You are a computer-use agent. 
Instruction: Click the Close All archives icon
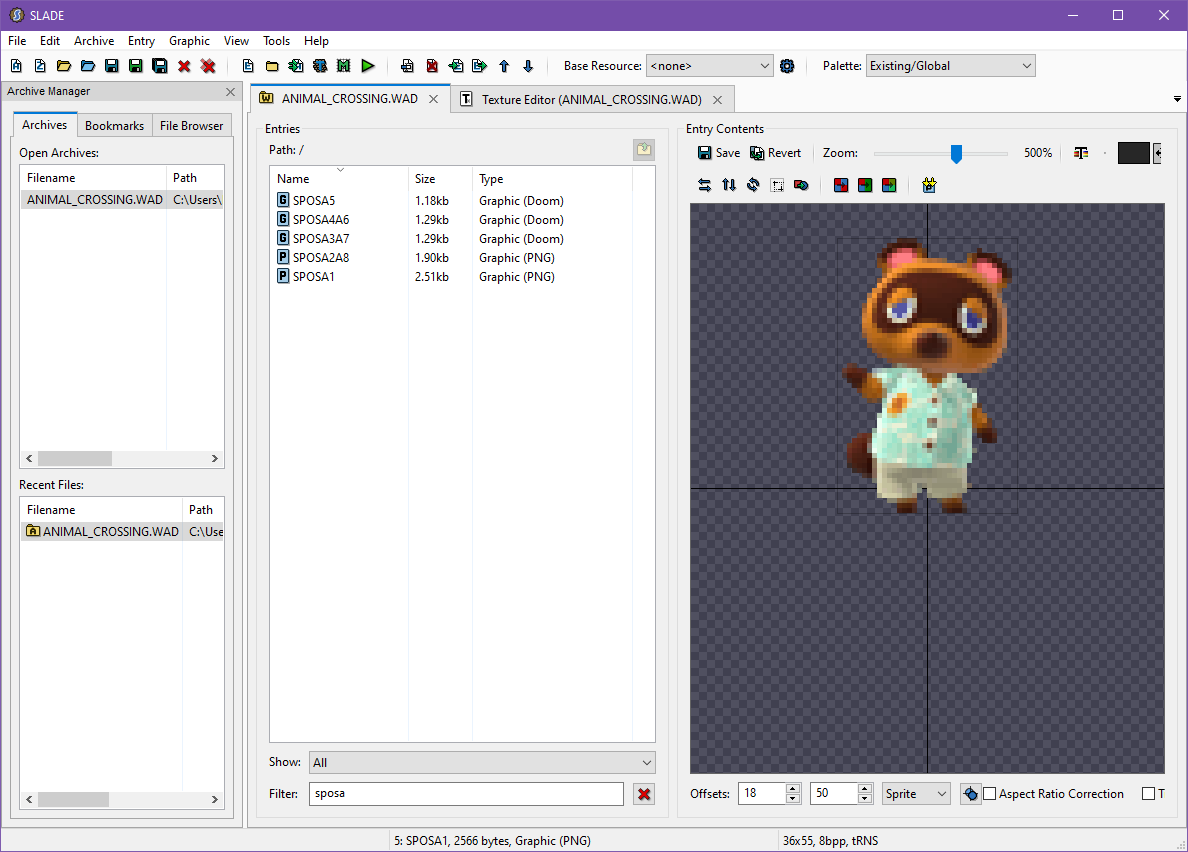pyautogui.click(x=208, y=66)
